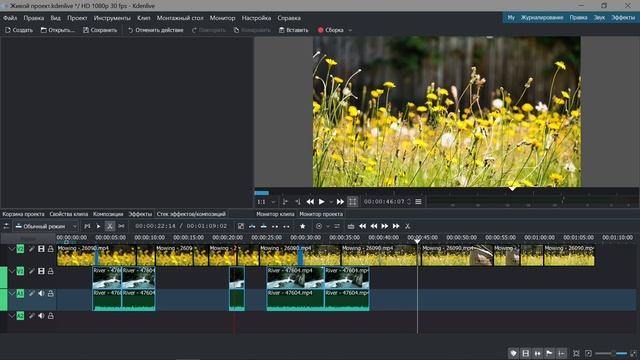
Task: Select the razor/cut tool in timeline toolbar
Action: (110, 226)
